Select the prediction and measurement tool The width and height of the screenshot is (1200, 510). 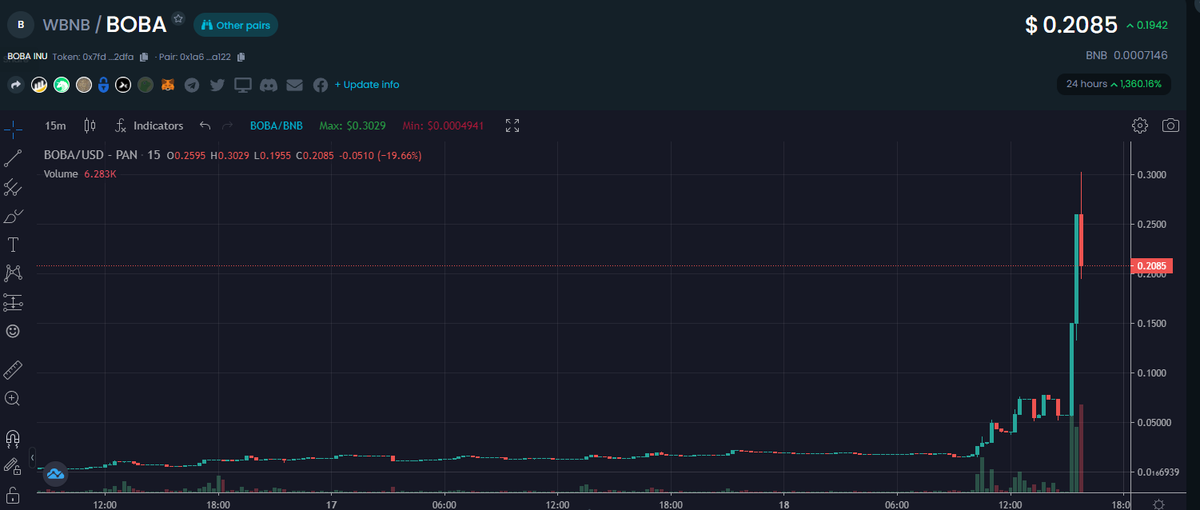click(13, 301)
